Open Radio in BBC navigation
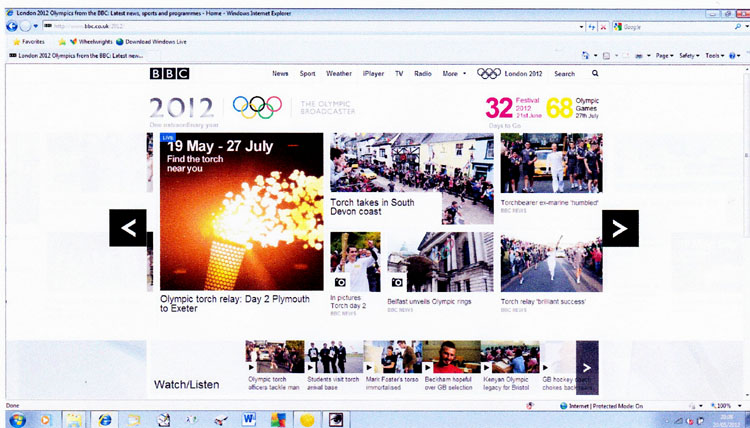The image size is (750, 428). 423,74
